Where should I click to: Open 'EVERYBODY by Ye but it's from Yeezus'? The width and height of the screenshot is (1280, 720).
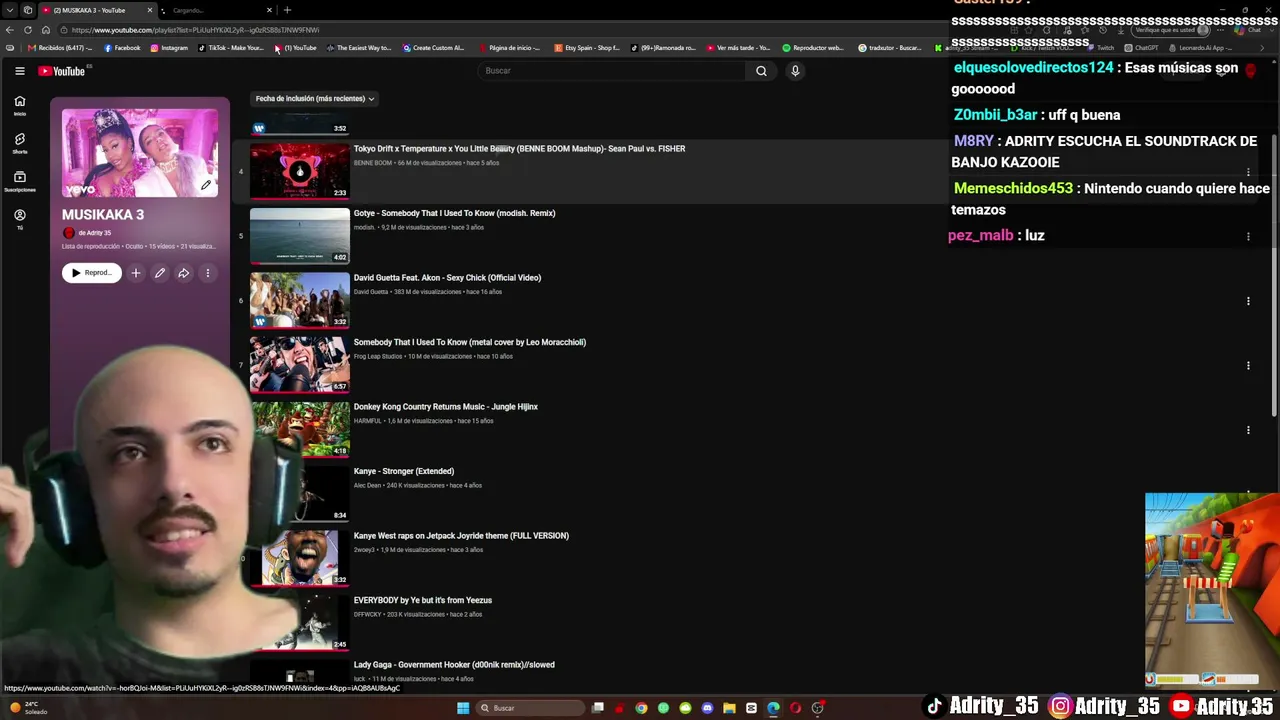point(423,600)
